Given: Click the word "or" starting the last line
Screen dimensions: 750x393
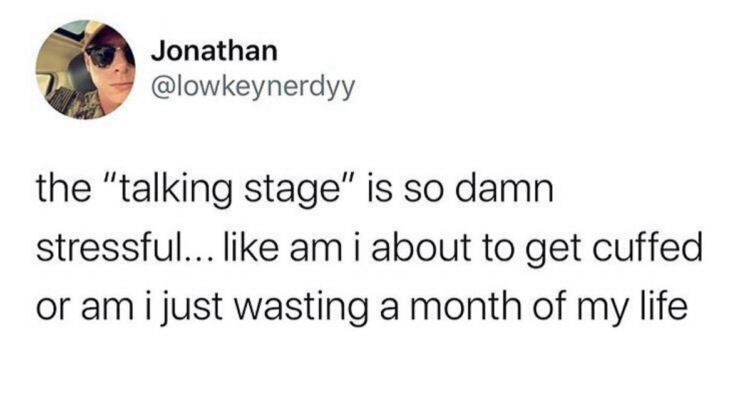Looking at the screenshot, I should point(53,309).
